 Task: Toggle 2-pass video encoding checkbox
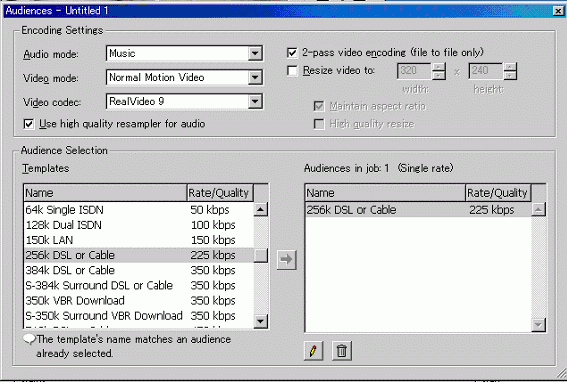(292, 53)
